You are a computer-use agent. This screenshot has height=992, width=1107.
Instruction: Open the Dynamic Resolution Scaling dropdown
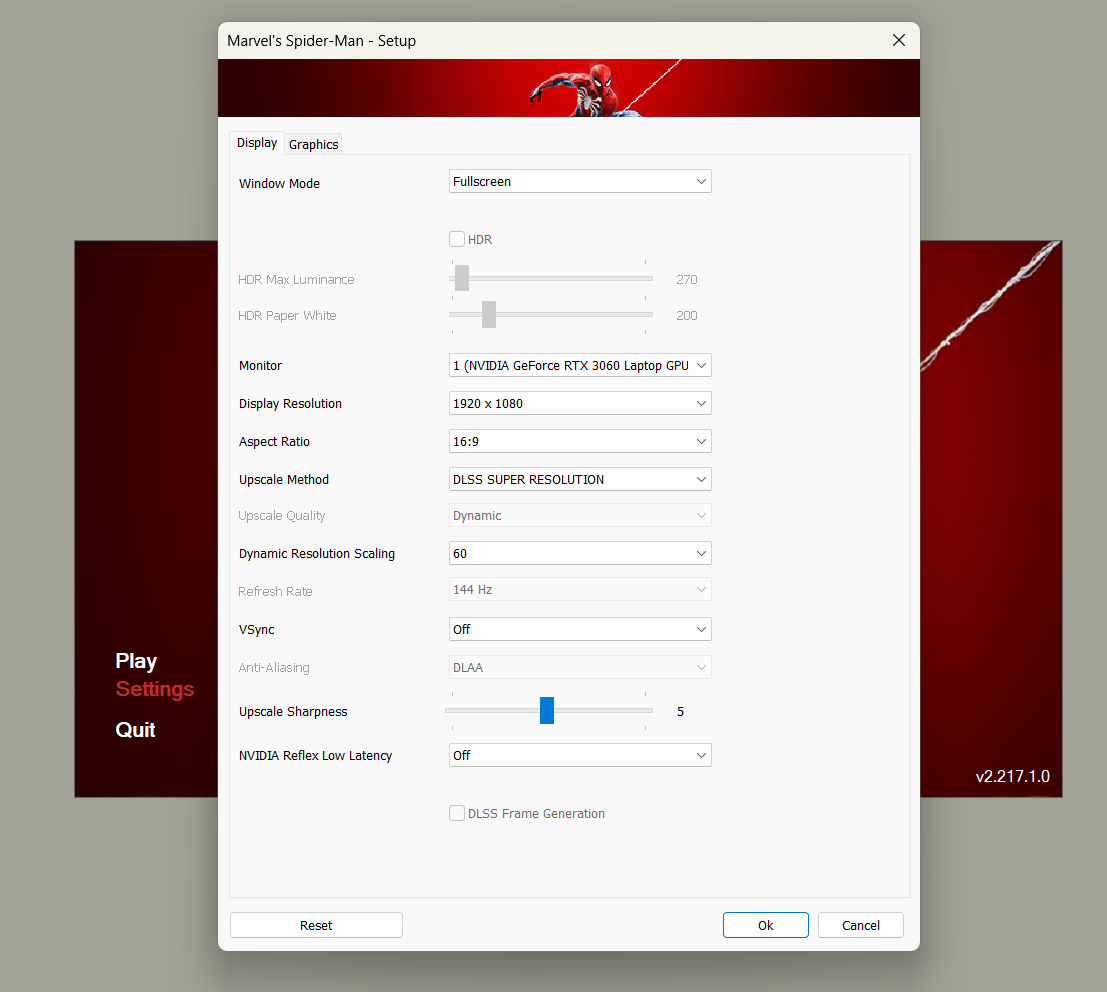pos(580,554)
